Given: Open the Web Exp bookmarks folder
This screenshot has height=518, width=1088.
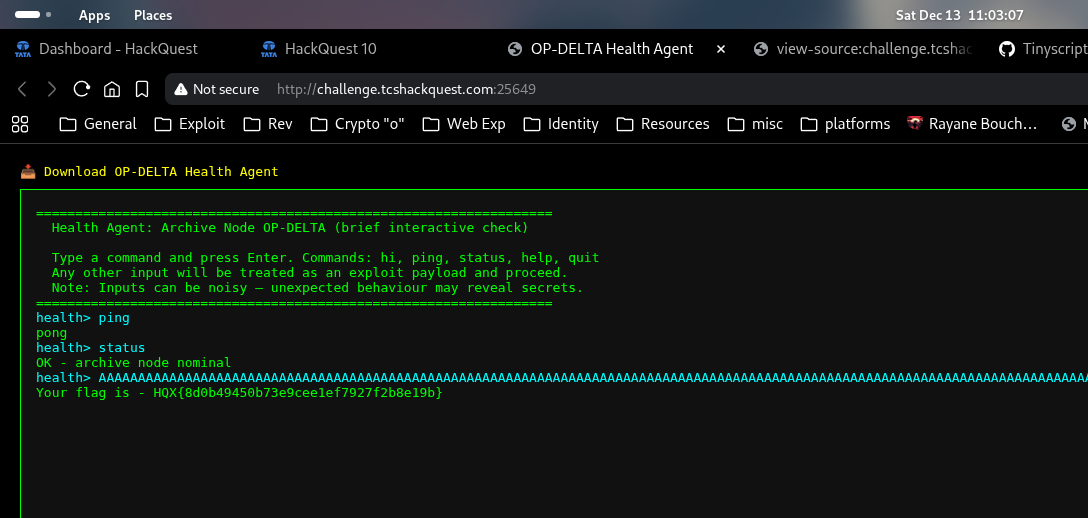Looking at the screenshot, I should pyautogui.click(x=464, y=124).
